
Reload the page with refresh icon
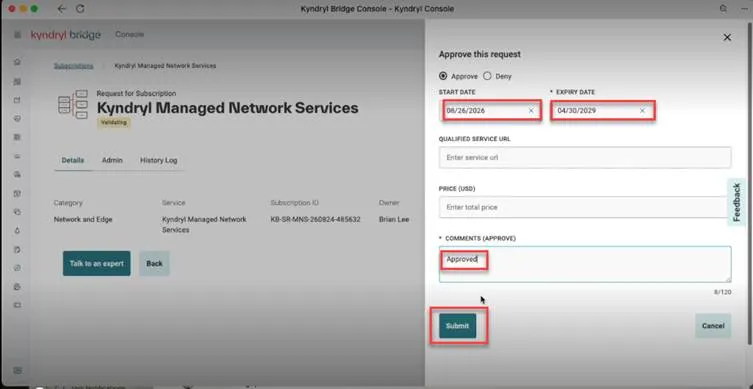pos(81,9)
